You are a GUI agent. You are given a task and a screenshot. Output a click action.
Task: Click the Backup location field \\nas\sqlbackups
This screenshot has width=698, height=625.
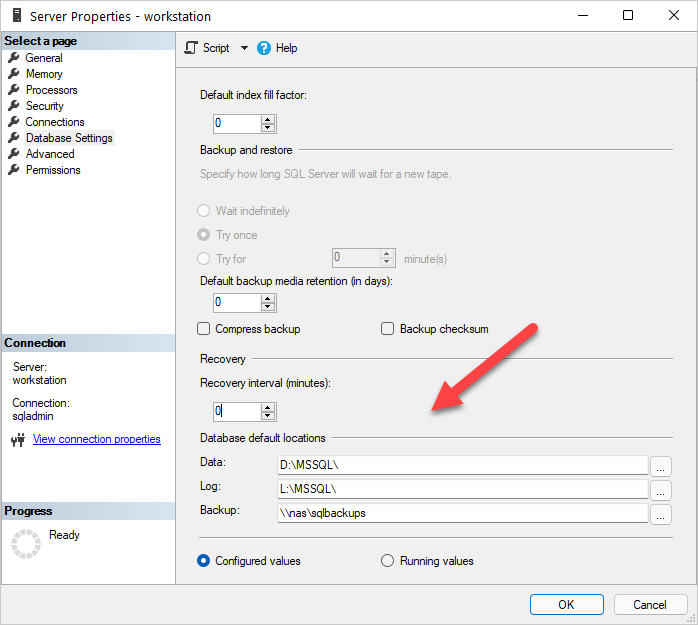click(x=463, y=513)
